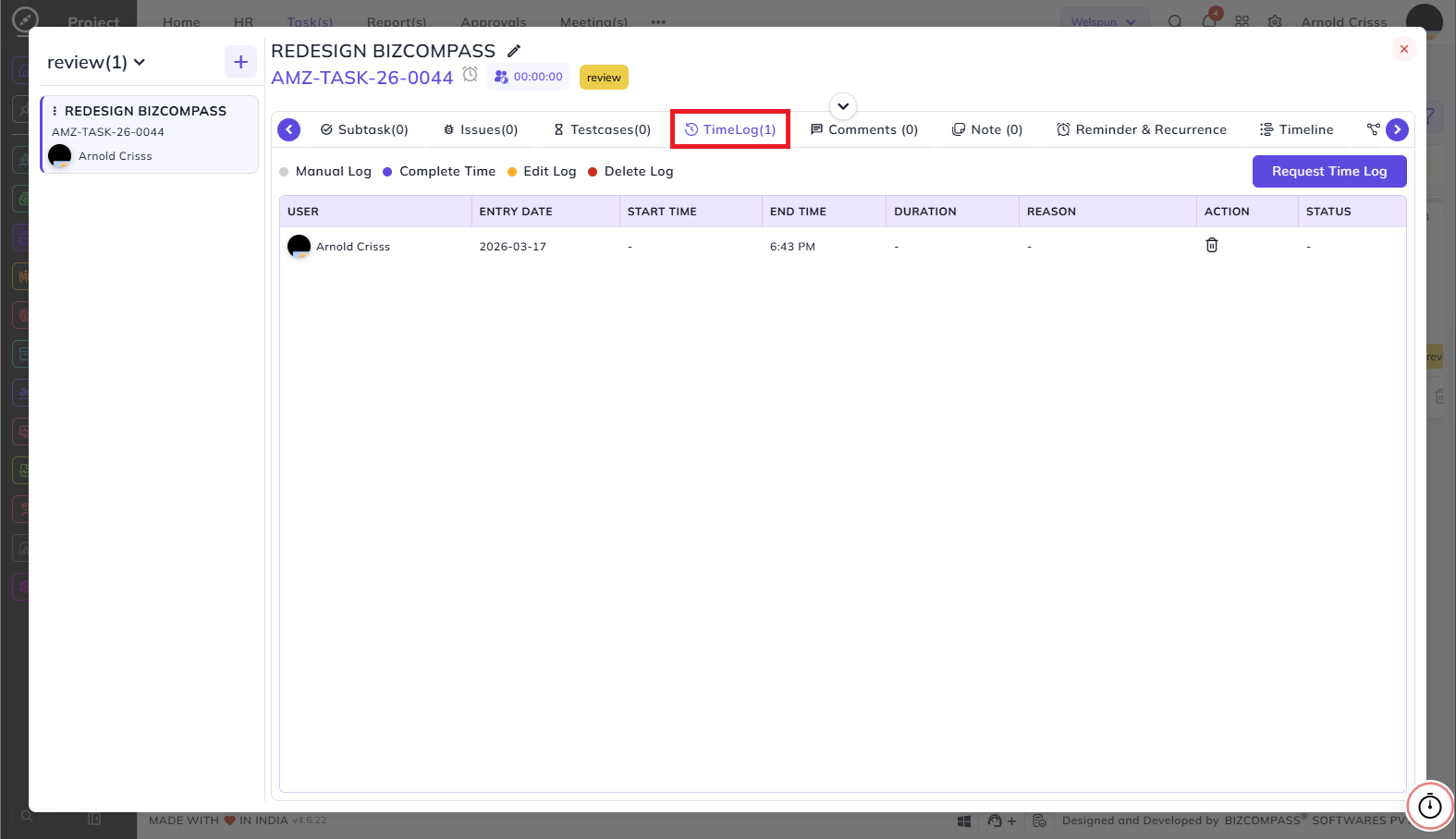Select the TimeLog(1) tab
The height and width of the screenshot is (839, 1456).
click(x=730, y=129)
